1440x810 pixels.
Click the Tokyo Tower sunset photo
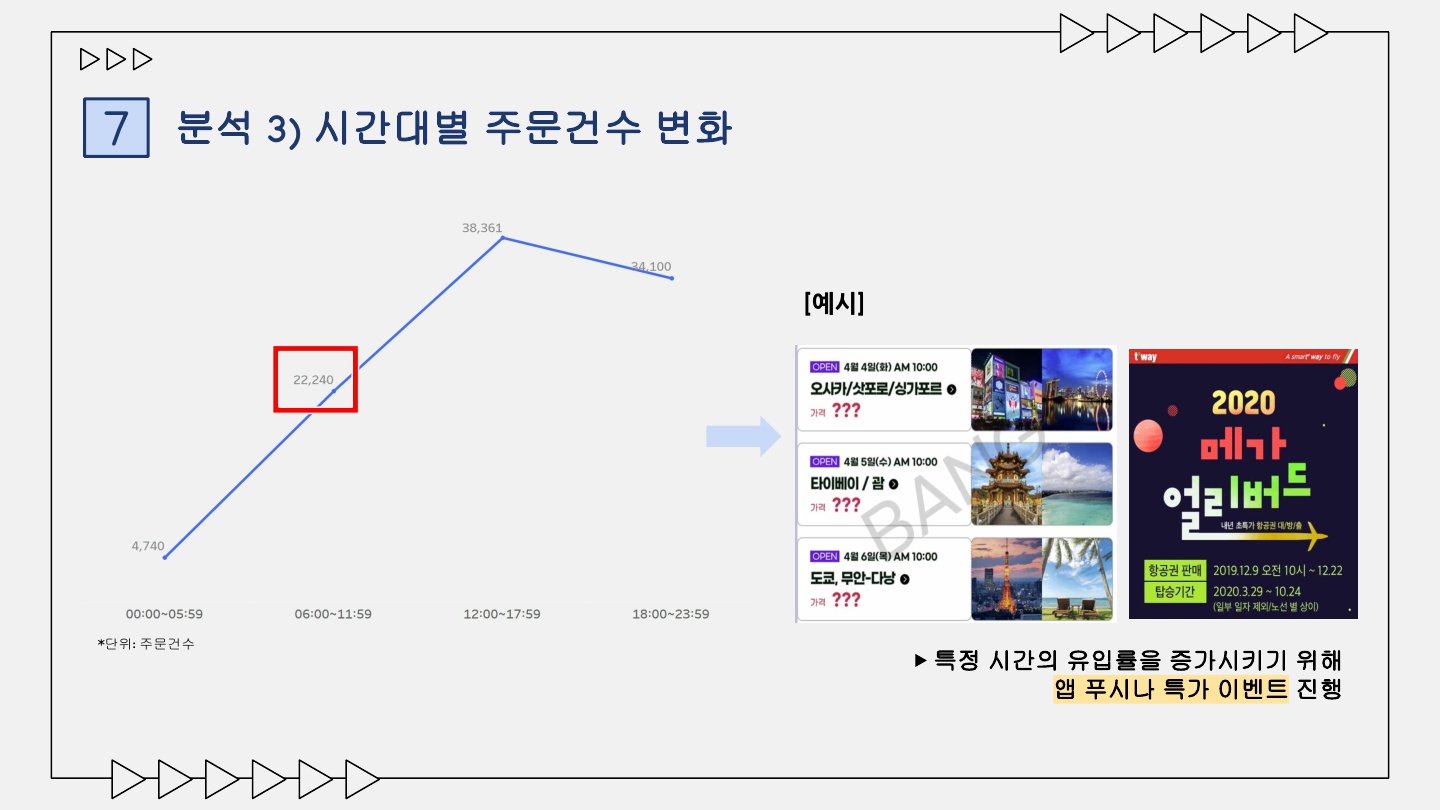coord(1006,579)
